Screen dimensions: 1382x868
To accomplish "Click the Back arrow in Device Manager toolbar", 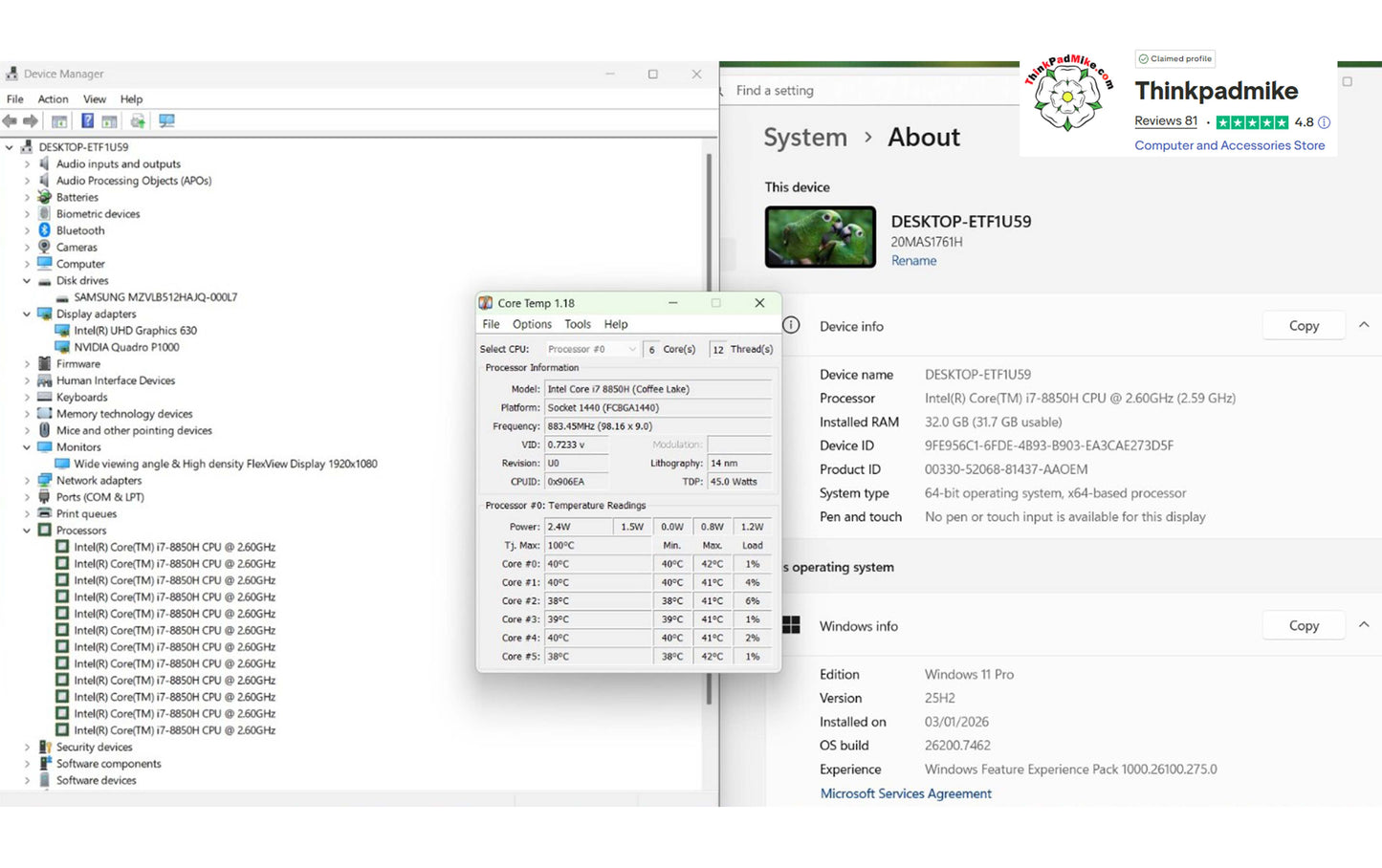I will (10, 121).
